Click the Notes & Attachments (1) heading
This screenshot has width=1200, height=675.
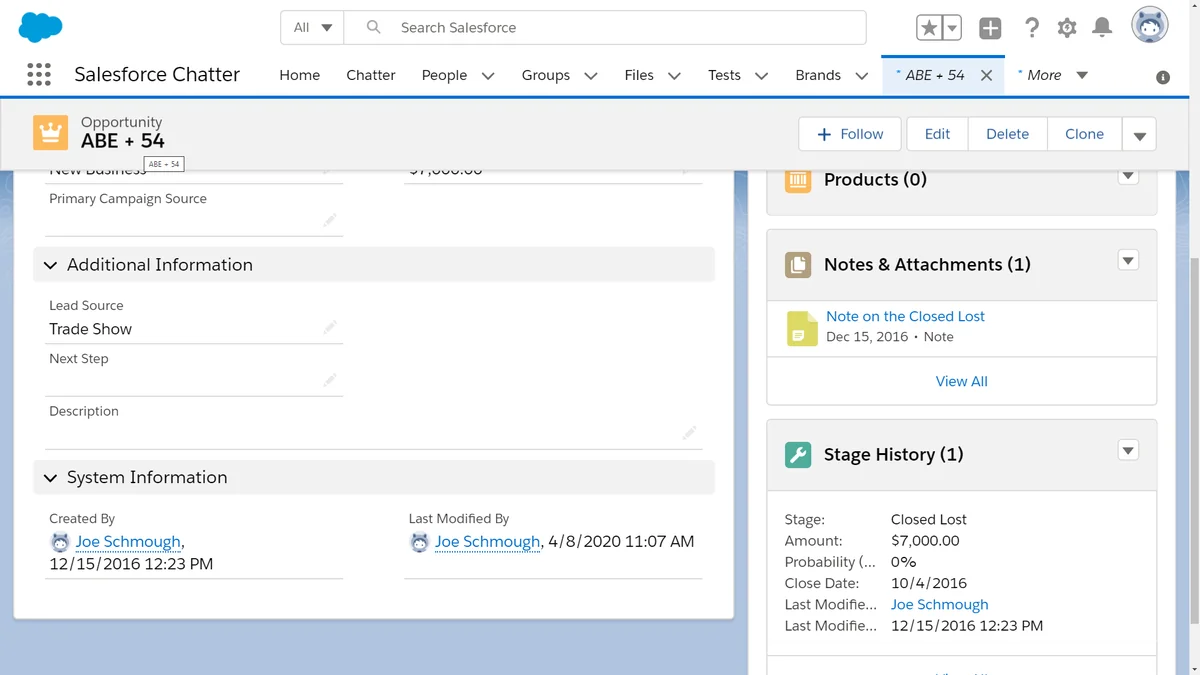pyautogui.click(x=927, y=264)
